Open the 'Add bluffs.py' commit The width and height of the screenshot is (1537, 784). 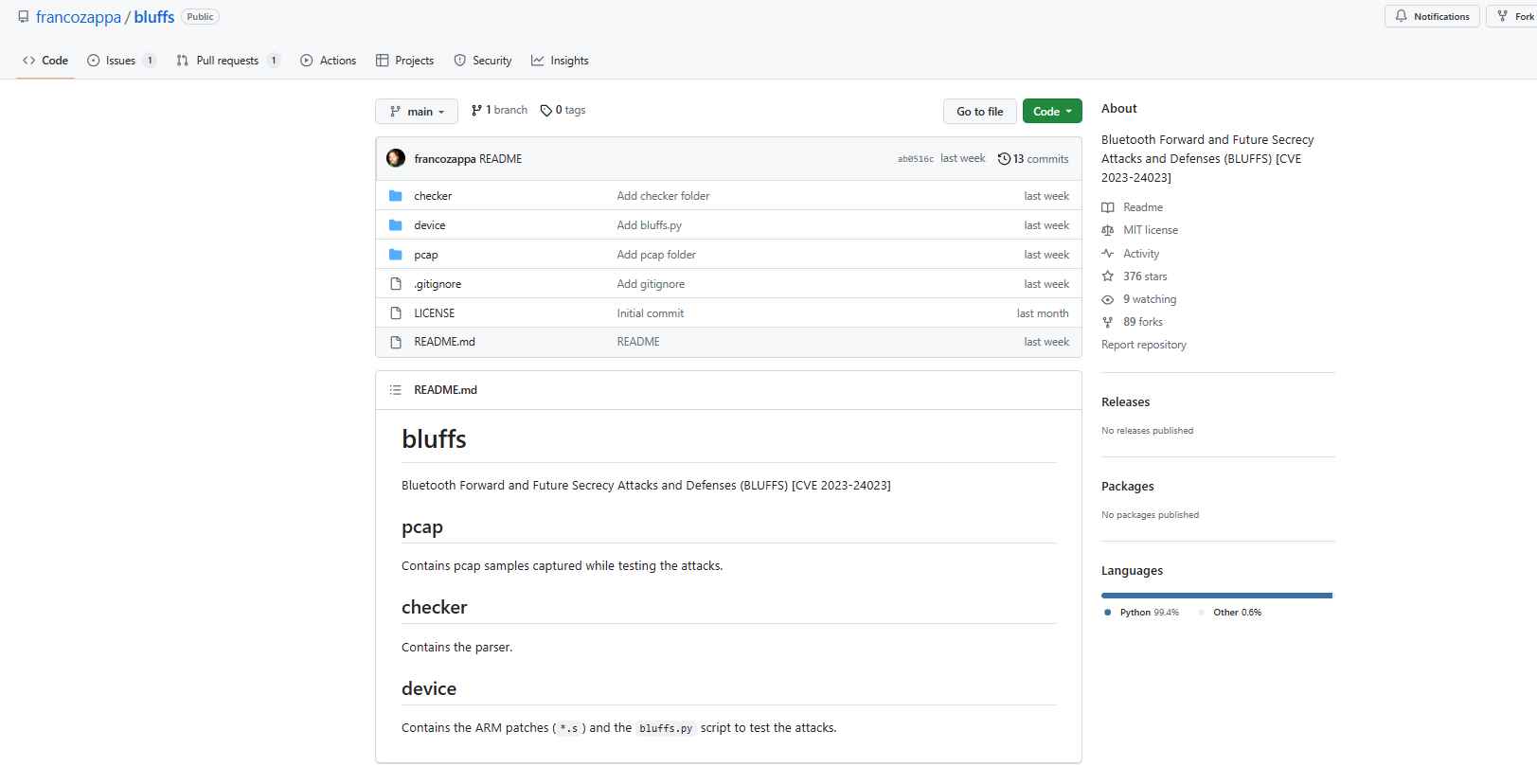649,225
